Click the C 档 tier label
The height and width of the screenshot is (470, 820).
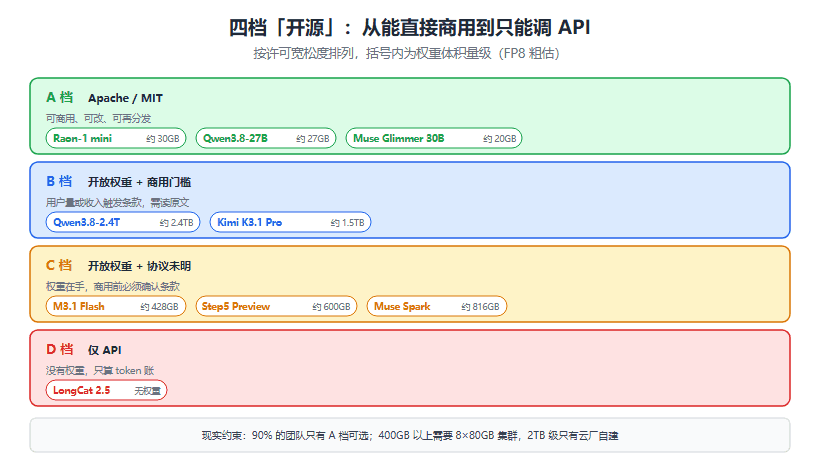pos(59,266)
